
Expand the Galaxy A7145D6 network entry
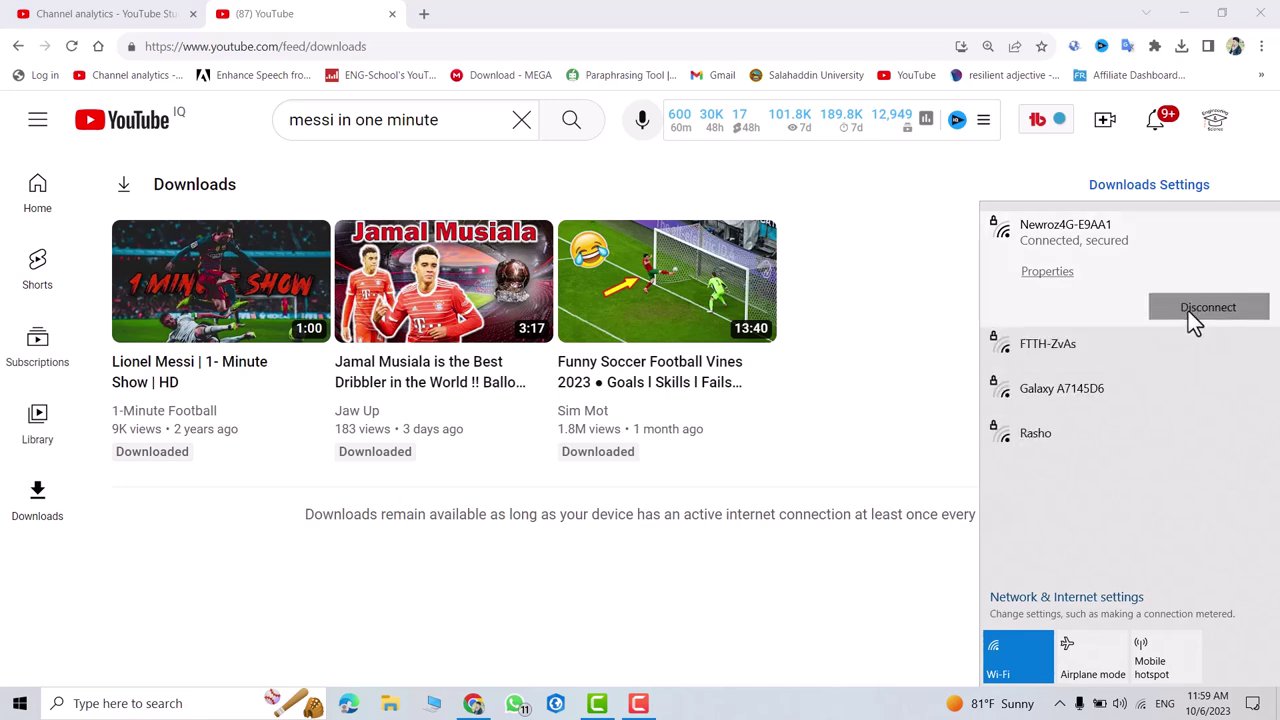click(x=1061, y=388)
